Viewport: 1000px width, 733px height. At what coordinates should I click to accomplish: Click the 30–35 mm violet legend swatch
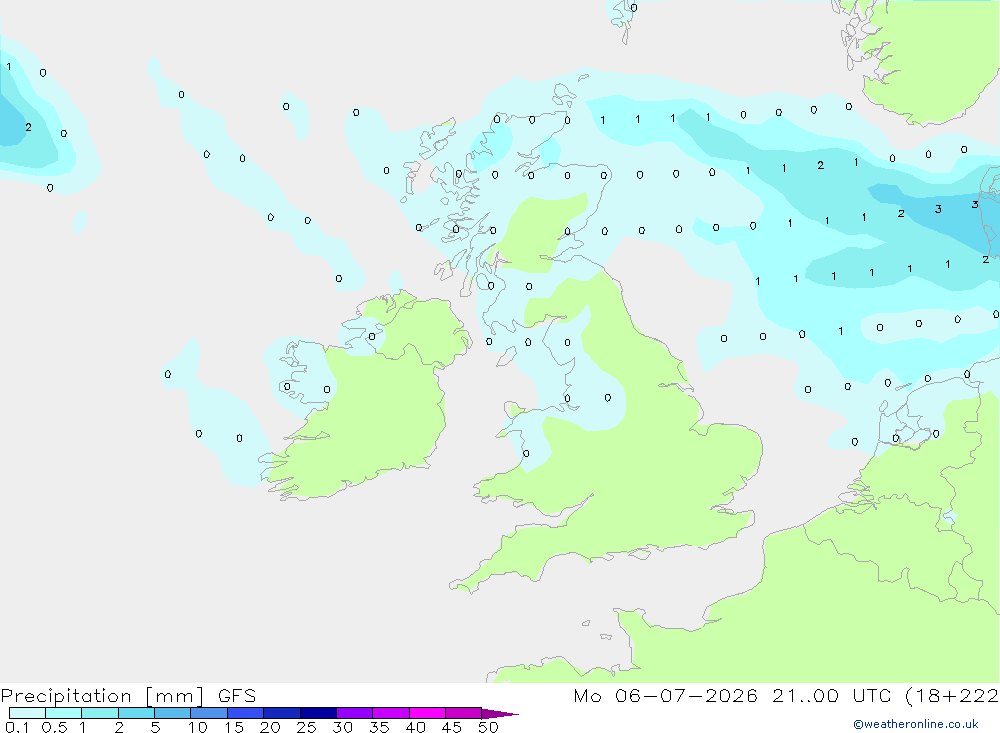[x=355, y=713]
